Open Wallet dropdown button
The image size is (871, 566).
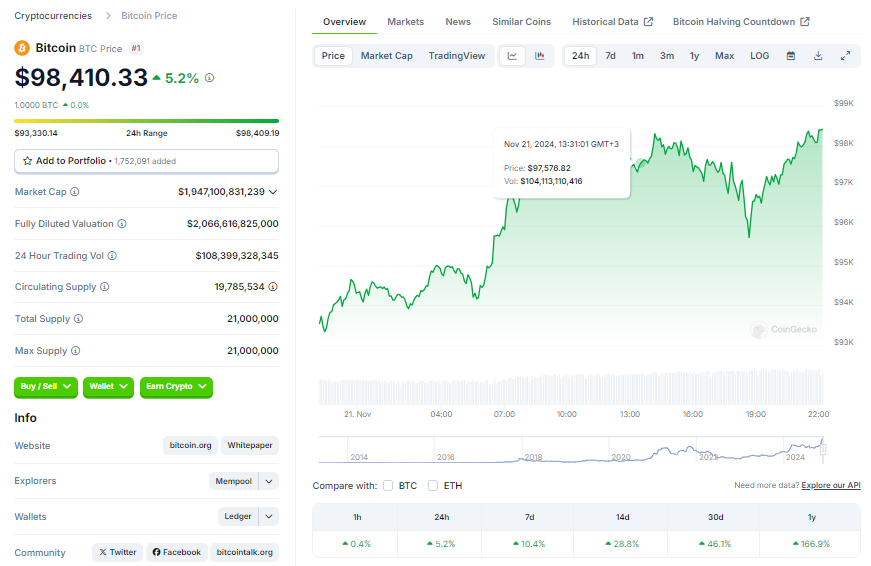[108, 387]
